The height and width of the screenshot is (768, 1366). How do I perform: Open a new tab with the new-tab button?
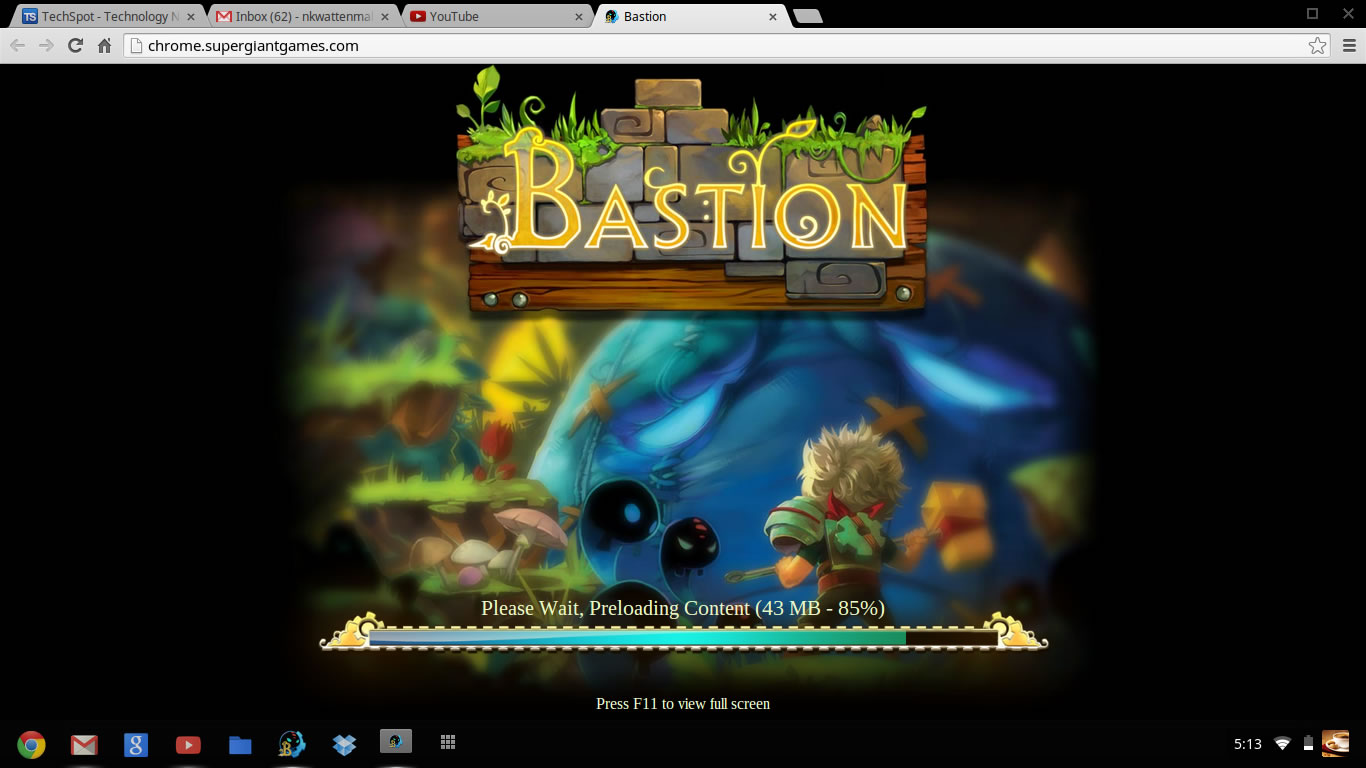tap(807, 16)
